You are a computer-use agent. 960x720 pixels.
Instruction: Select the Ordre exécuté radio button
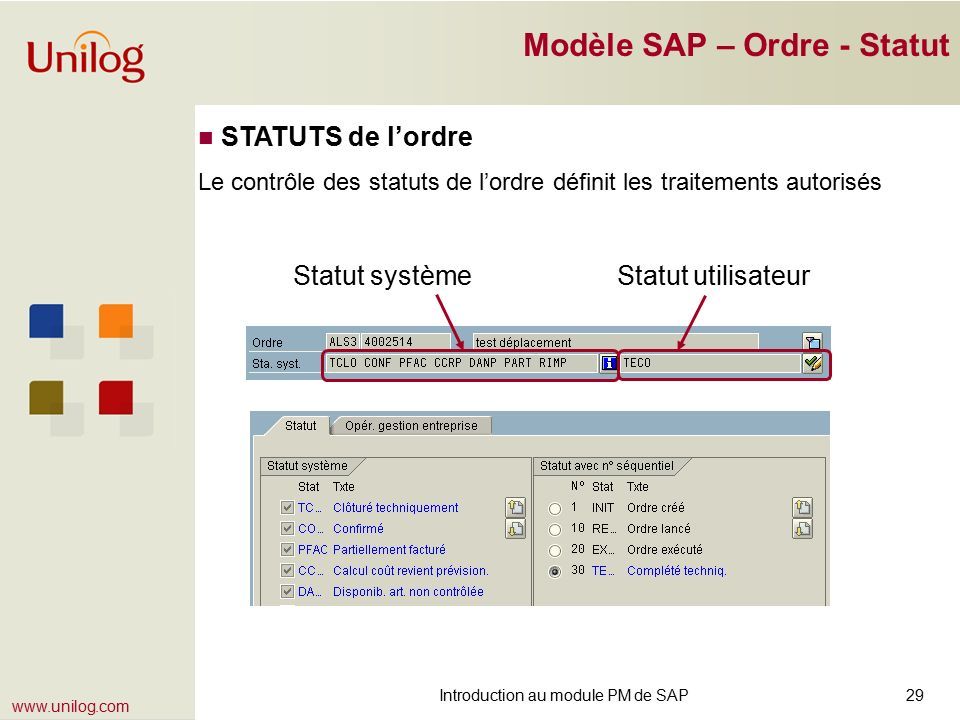555,550
